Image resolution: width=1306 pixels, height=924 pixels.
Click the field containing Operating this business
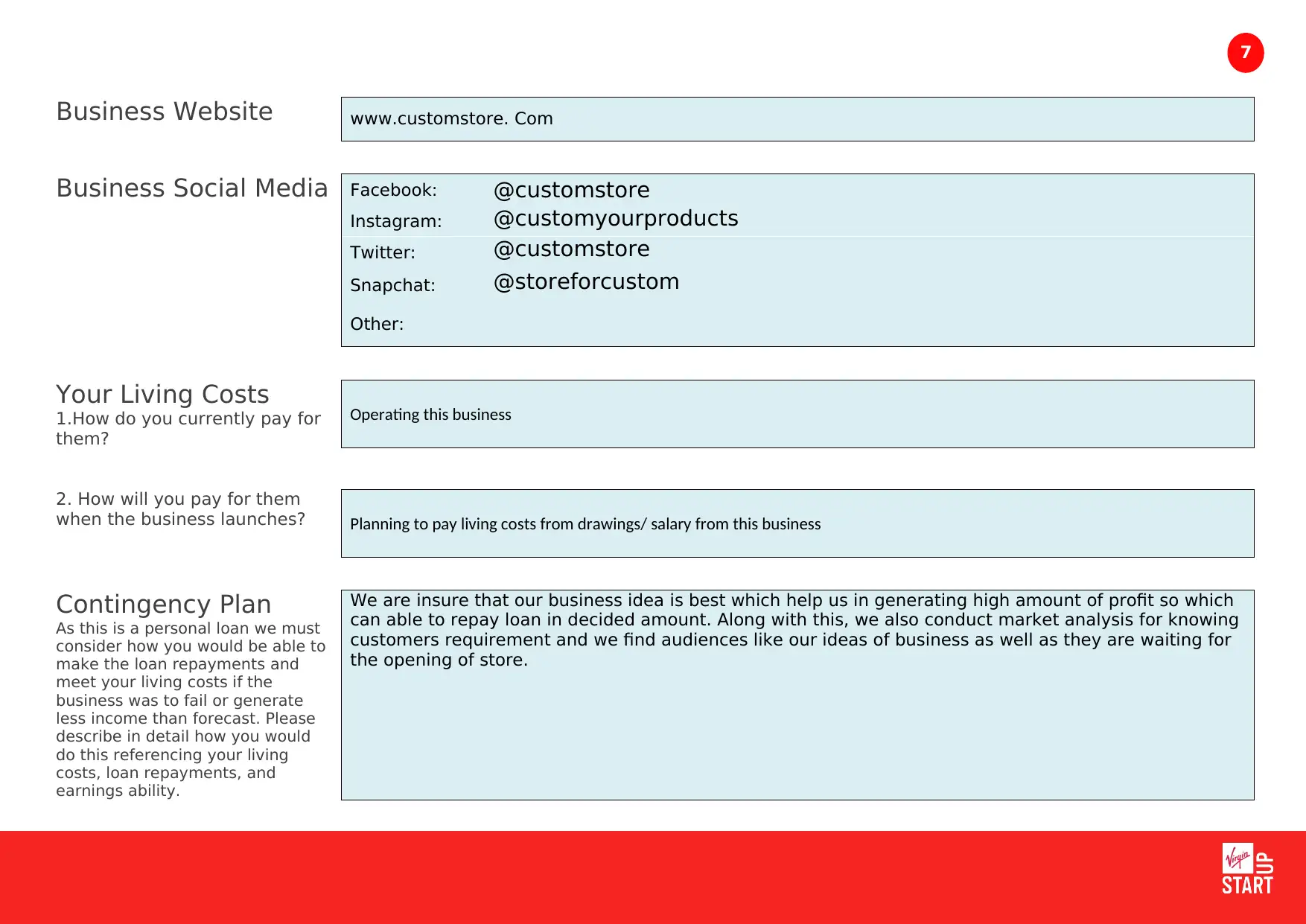[x=797, y=414]
